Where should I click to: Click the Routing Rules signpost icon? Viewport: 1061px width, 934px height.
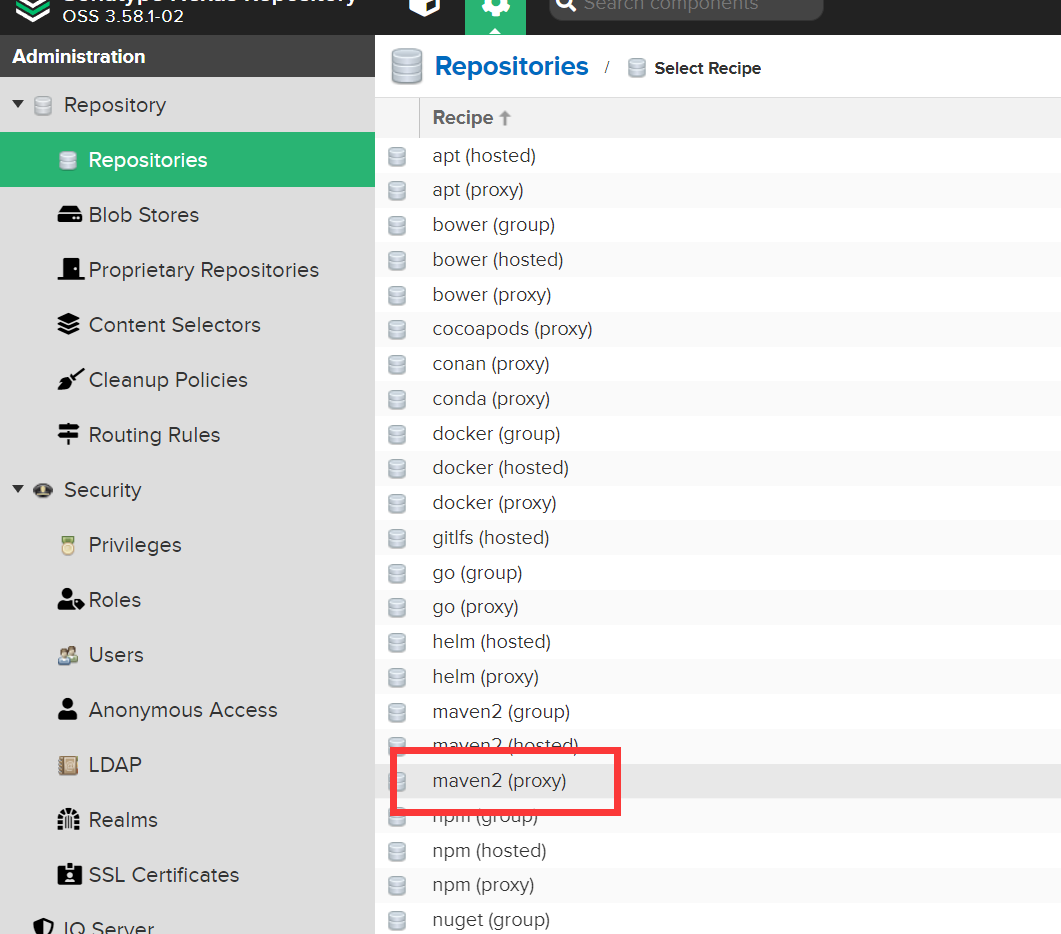click(x=69, y=435)
